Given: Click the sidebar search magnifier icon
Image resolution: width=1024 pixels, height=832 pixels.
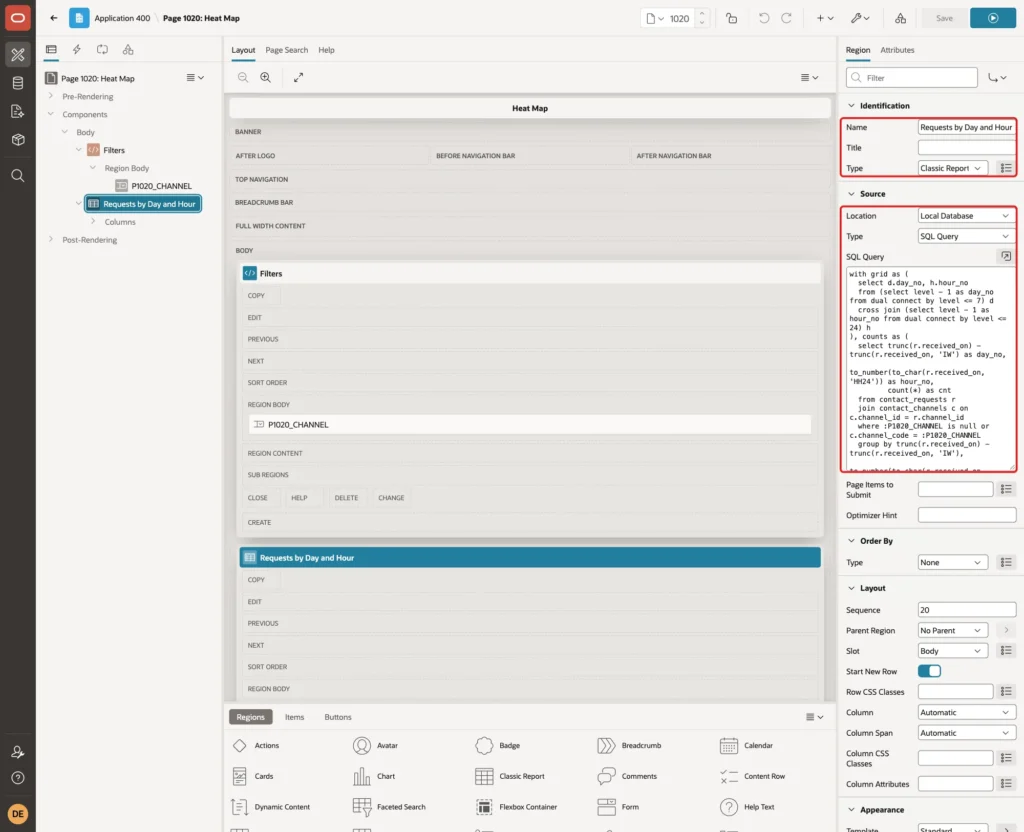Looking at the screenshot, I should (18, 176).
